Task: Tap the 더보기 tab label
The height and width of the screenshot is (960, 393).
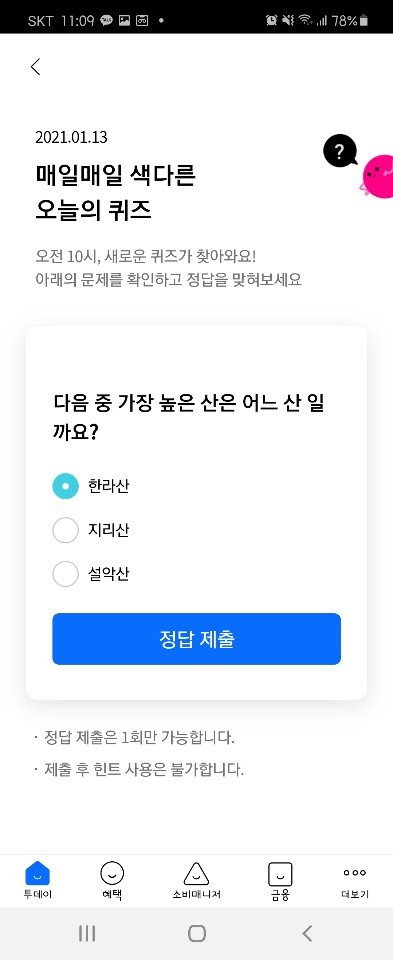Action: [x=354, y=894]
